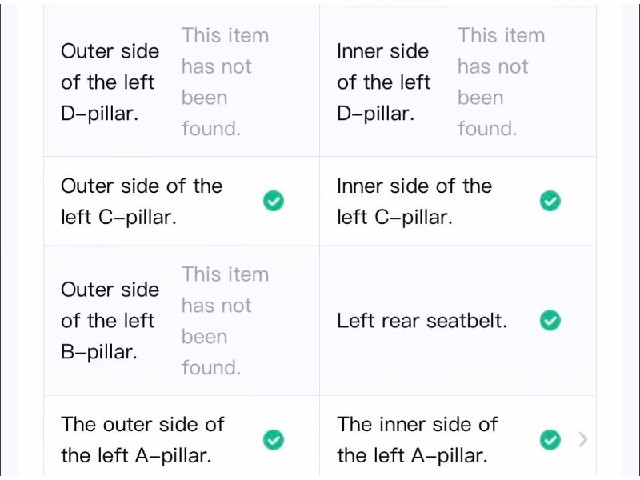Select 'Inner side of the left D-pillar' label
640x480 pixels.
coord(383,82)
